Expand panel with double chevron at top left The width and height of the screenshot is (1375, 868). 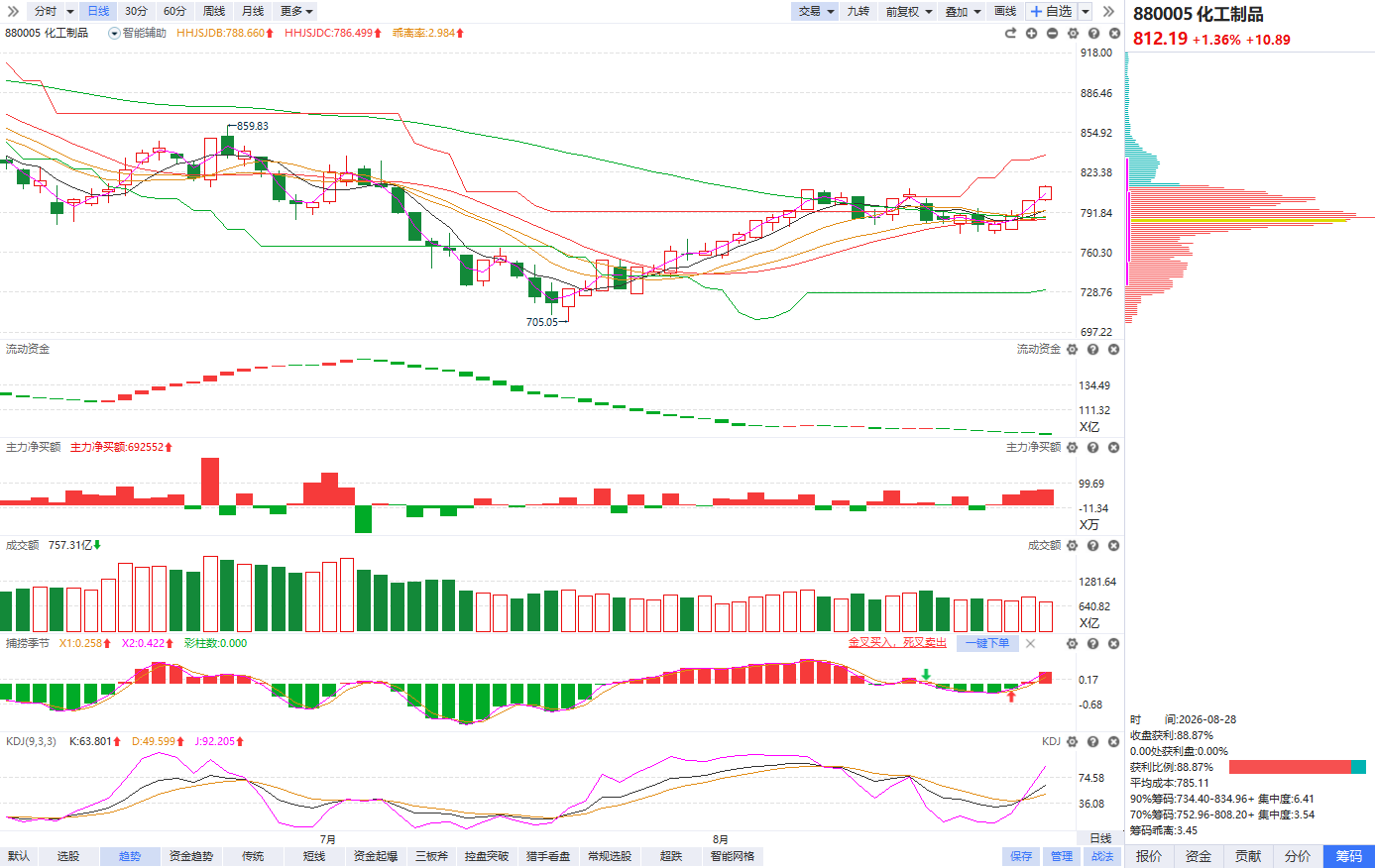tap(13, 11)
